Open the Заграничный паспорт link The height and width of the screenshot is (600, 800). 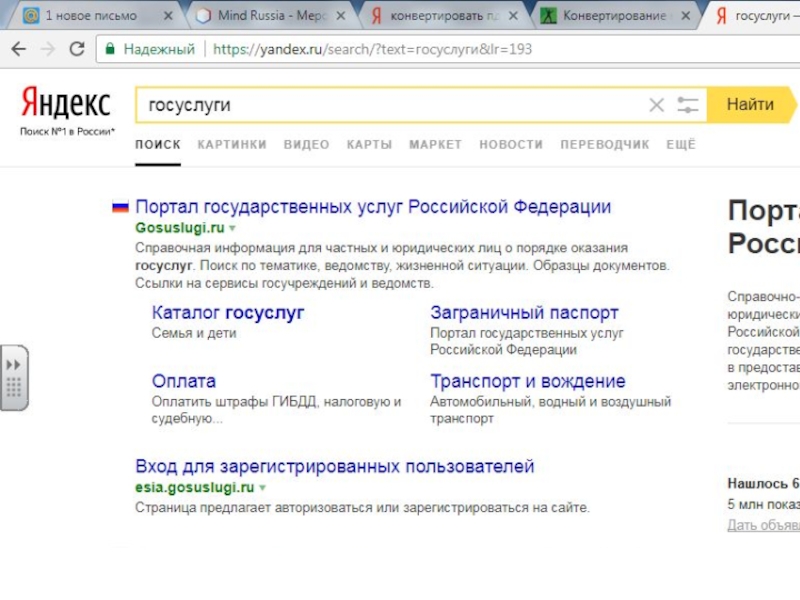(x=524, y=313)
